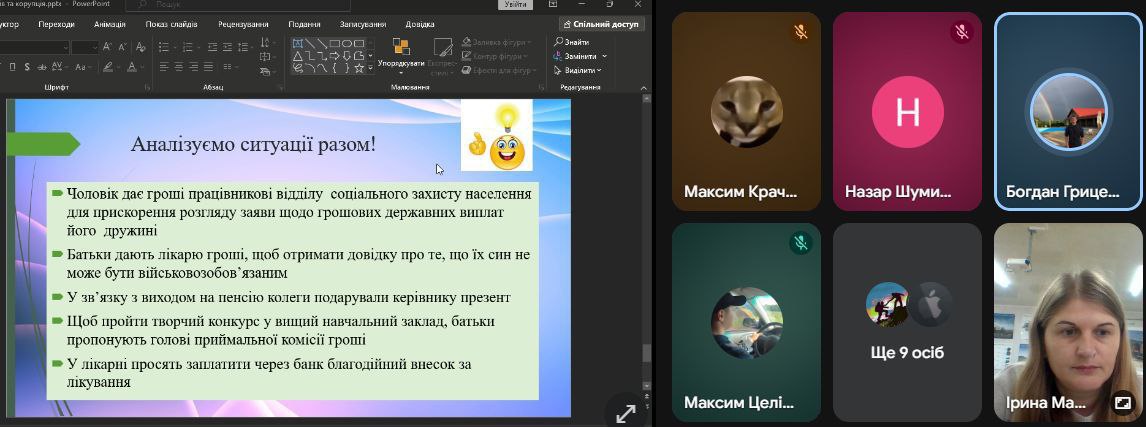The image size is (1146, 427).
Task: Increase the font size
Action: [107, 47]
